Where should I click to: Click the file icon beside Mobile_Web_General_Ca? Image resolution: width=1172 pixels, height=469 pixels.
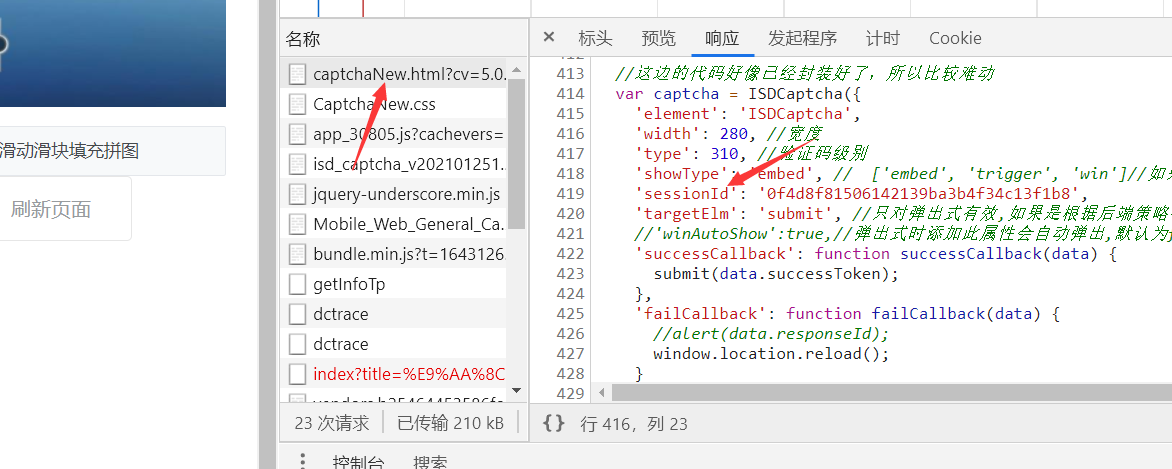(x=297, y=224)
